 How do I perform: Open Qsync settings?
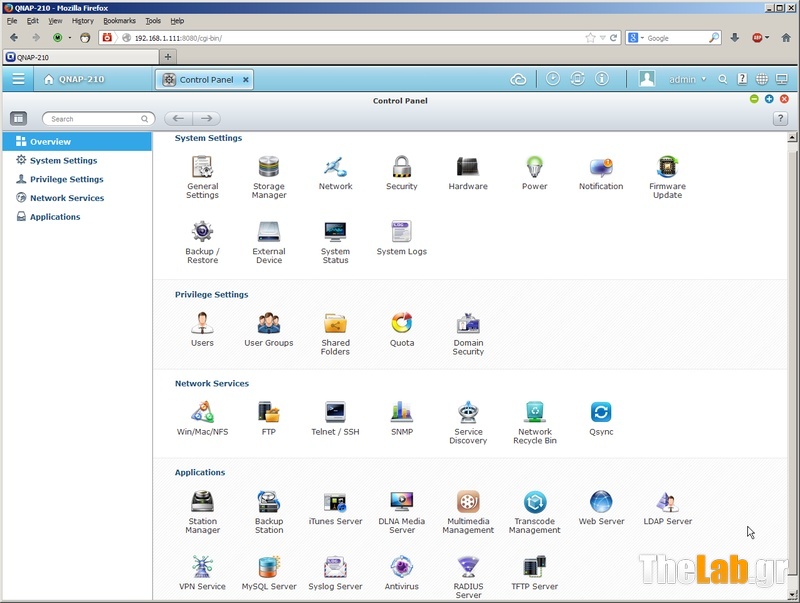pos(601,418)
